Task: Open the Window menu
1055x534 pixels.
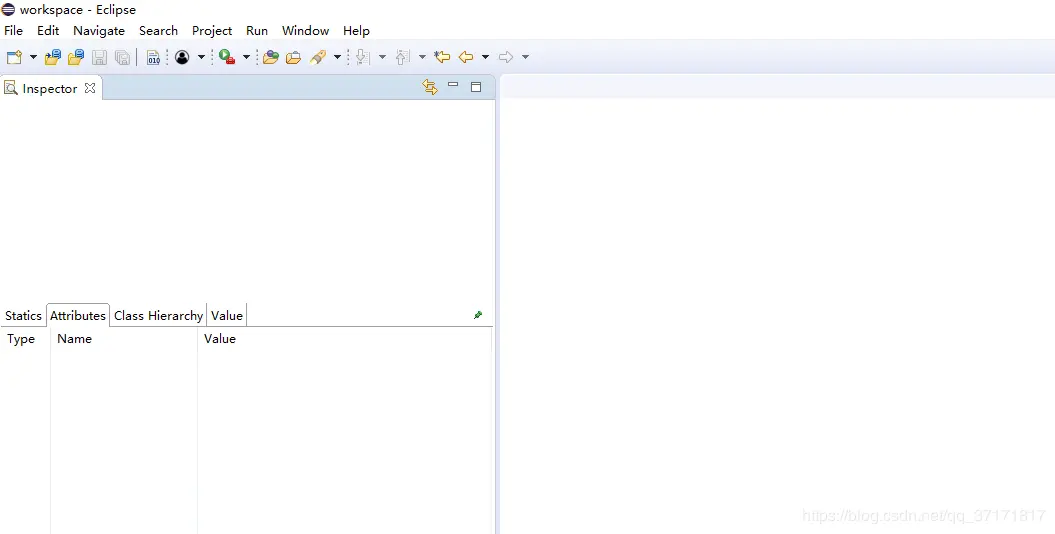Action: (x=305, y=31)
